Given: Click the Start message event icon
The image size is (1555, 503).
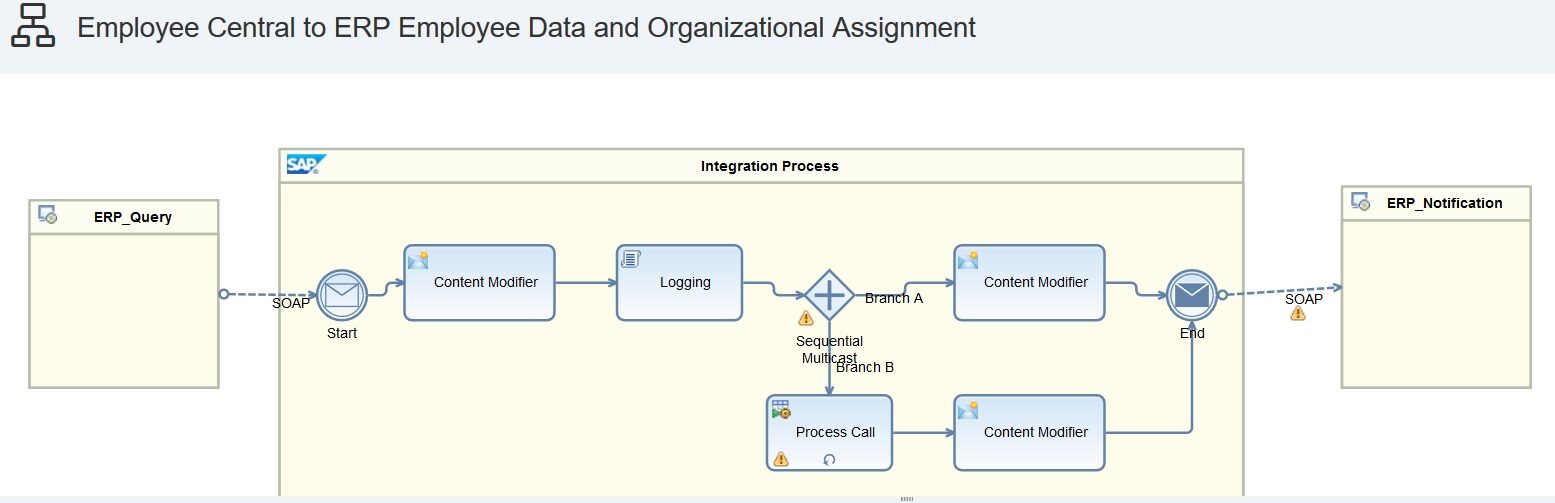Looking at the screenshot, I should (x=342, y=295).
